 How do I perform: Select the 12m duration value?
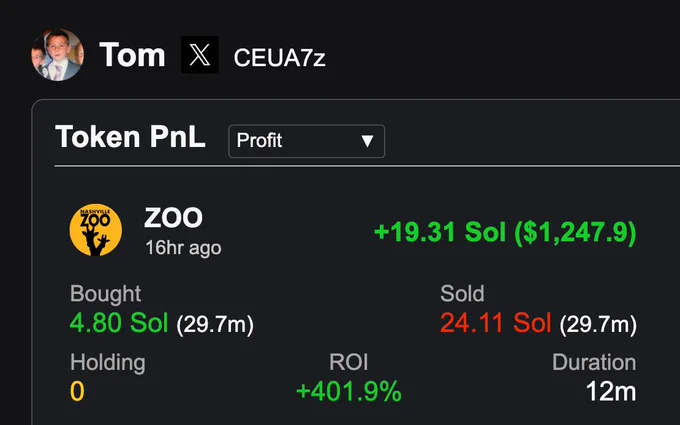pyautogui.click(x=611, y=391)
